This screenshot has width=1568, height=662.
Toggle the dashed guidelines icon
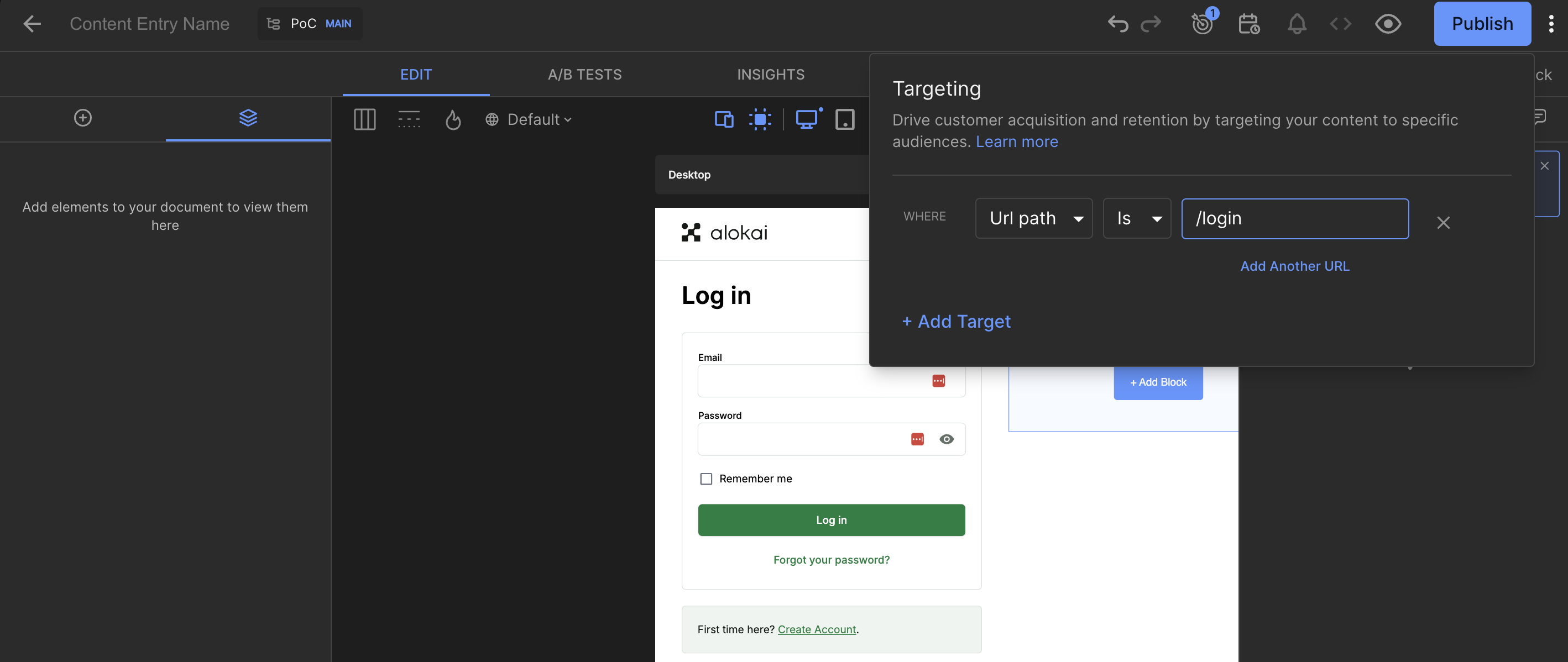(x=409, y=119)
